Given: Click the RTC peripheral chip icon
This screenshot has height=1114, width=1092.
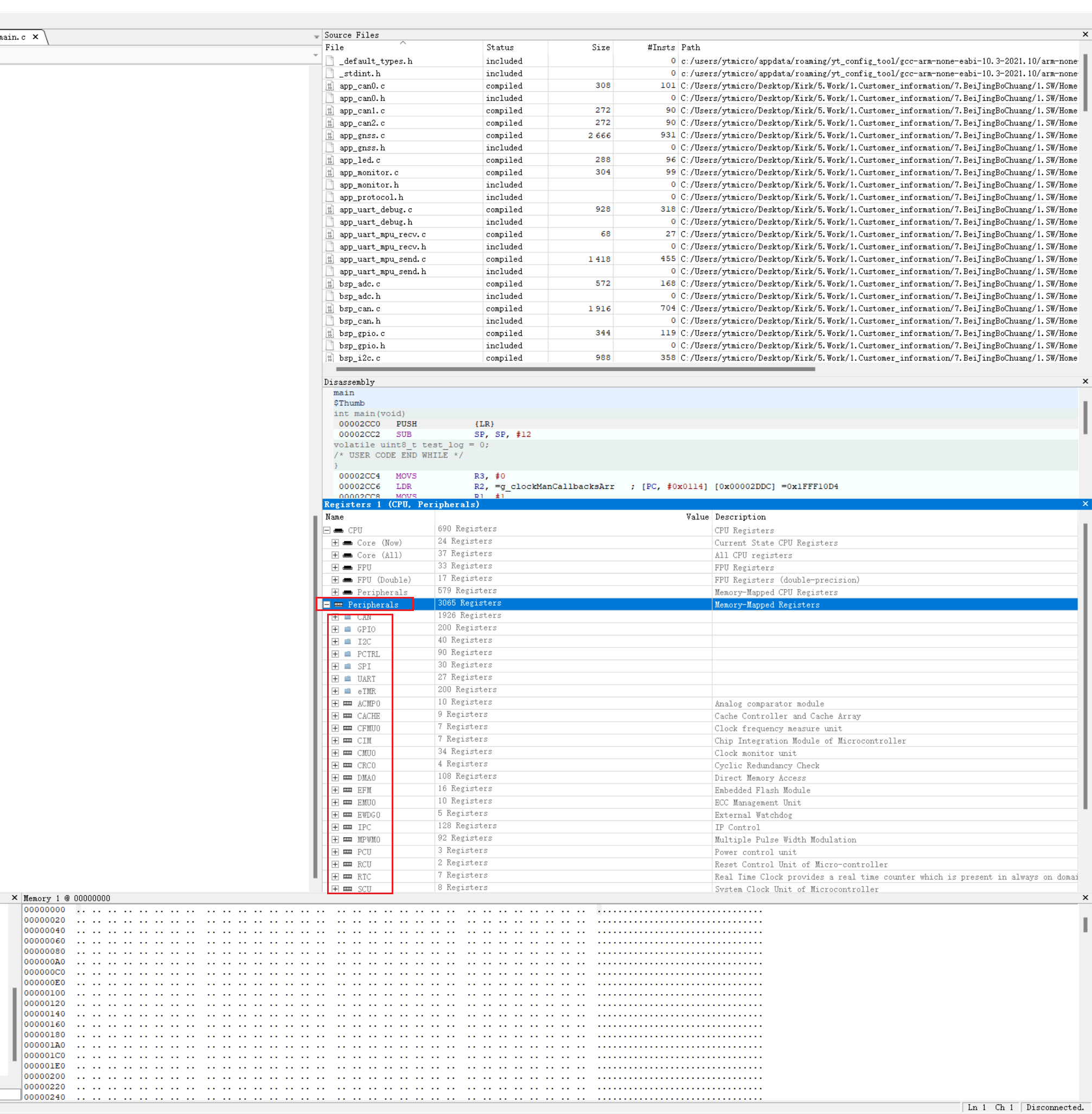Looking at the screenshot, I should tap(348, 876).
